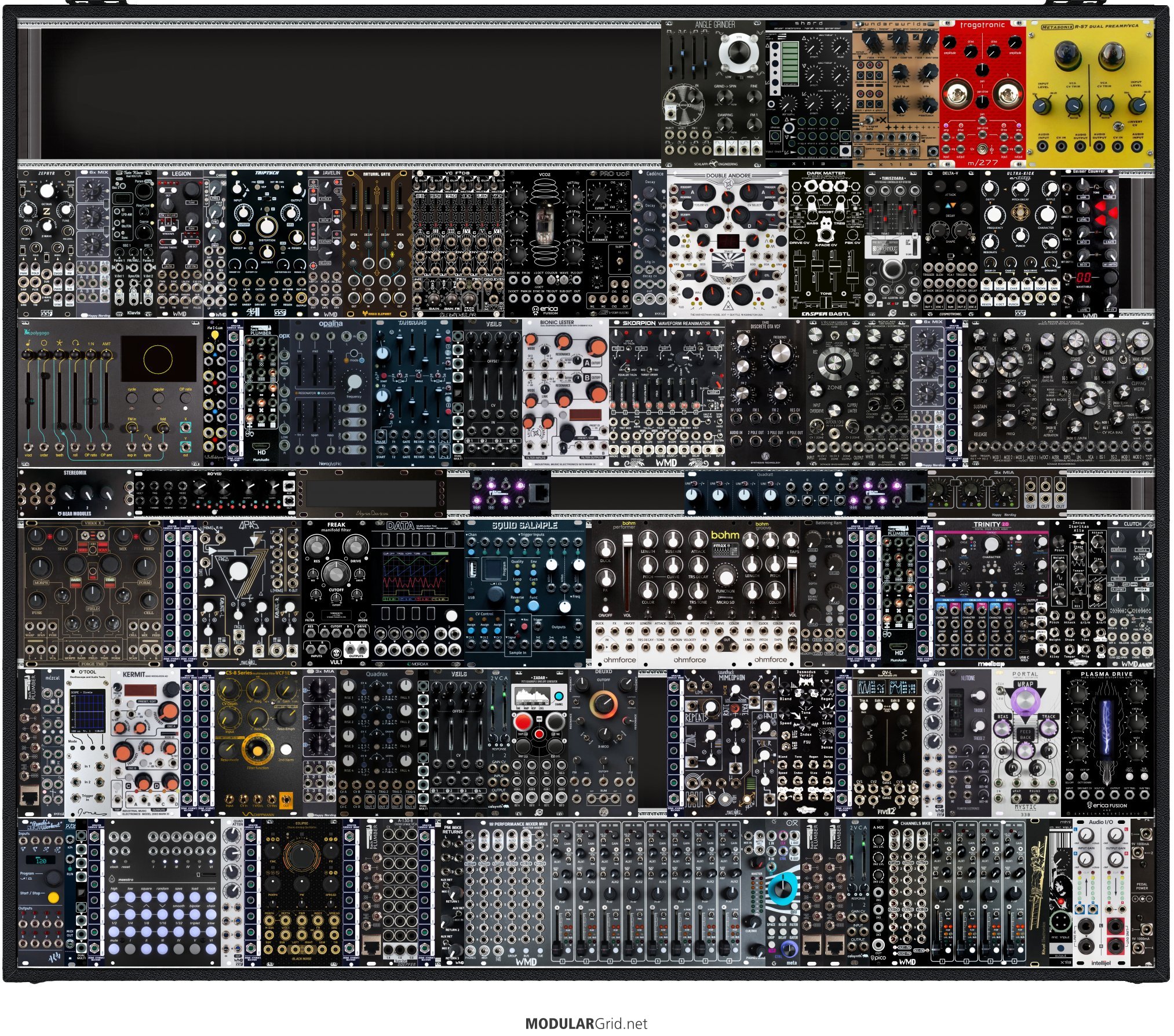Screen dimensions: 1174x1036
Task: Select the Intellijel Audio I/O module
Action: pos(1101,892)
